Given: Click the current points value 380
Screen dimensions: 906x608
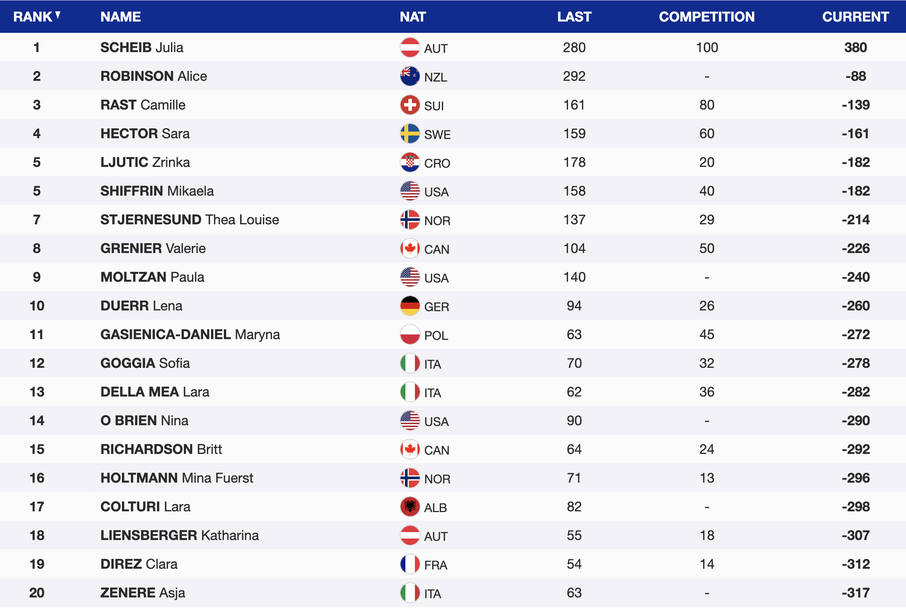Looking at the screenshot, I should click(x=855, y=48).
